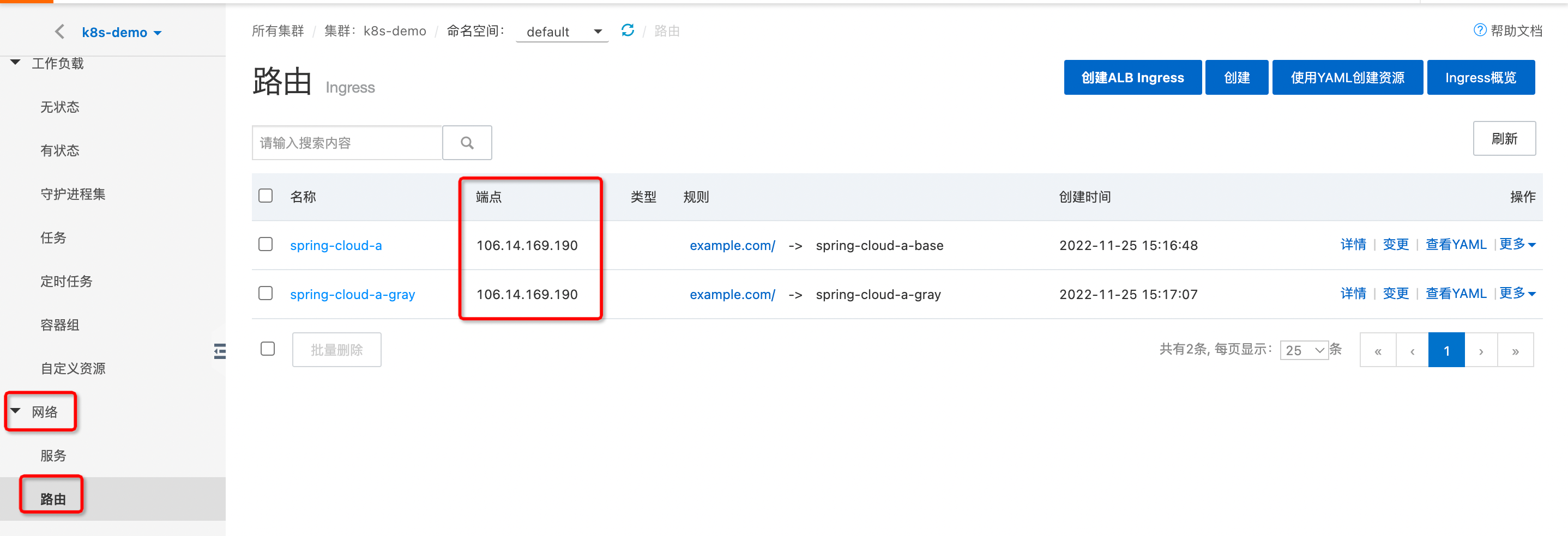The width and height of the screenshot is (1568, 536).
Task: Click 详情 for spring-cloud-a
Action: (x=1353, y=245)
